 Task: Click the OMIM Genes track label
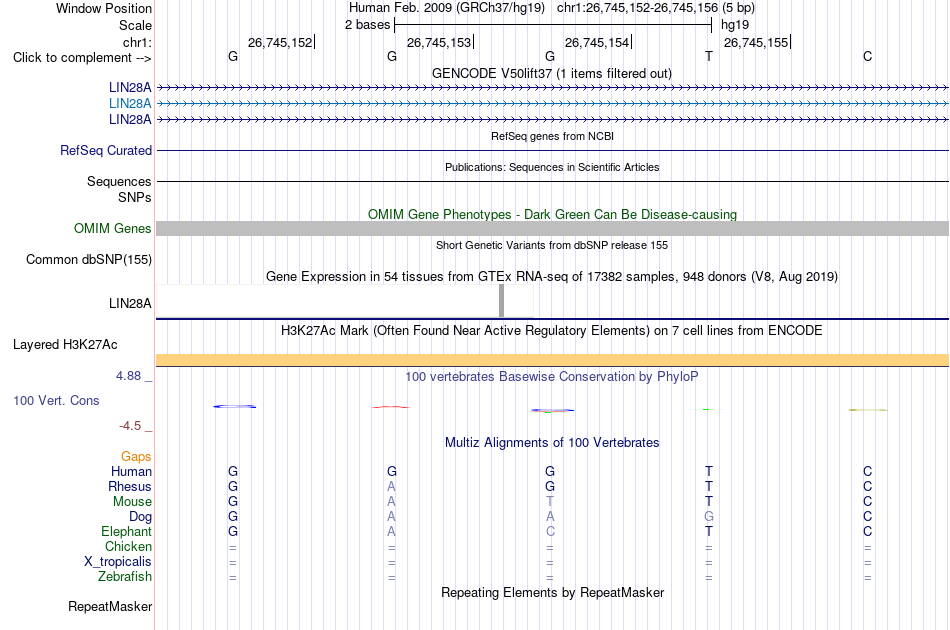click(113, 228)
